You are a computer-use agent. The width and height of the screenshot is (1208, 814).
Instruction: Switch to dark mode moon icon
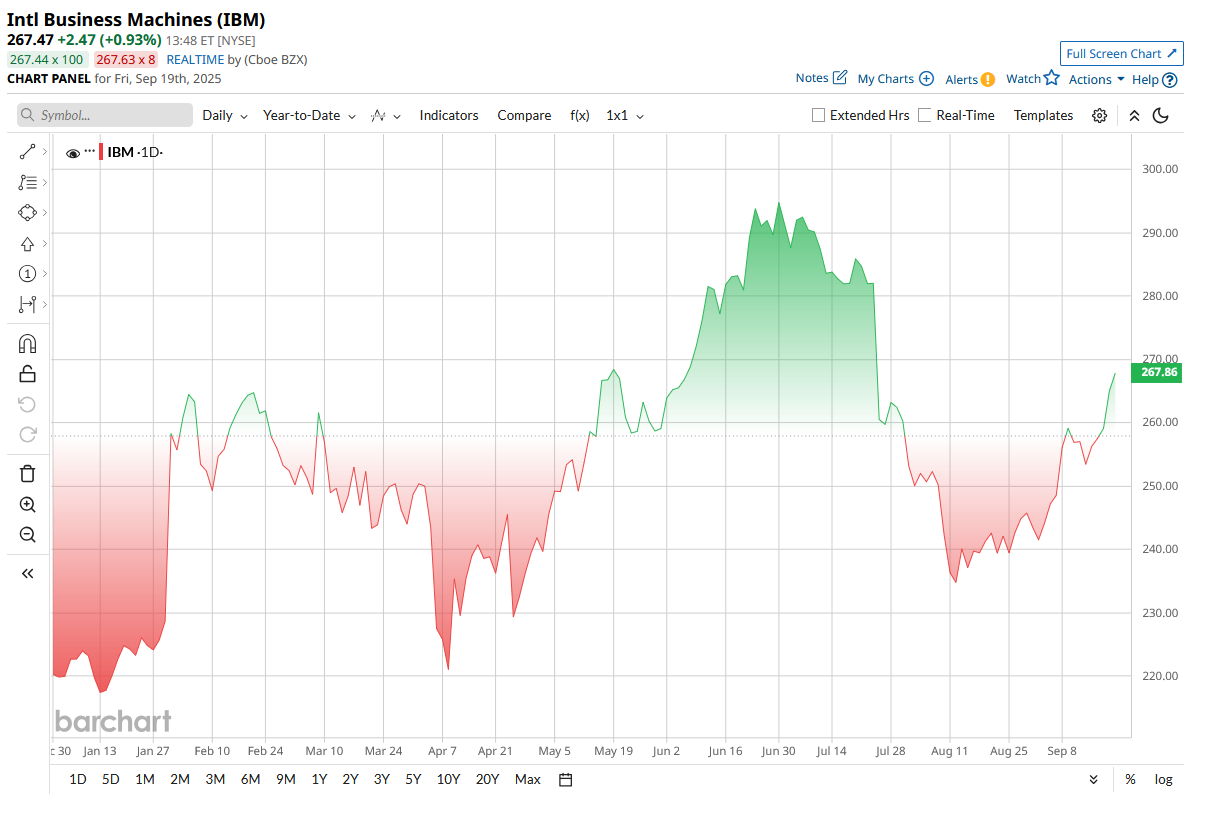pos(1161,116)
